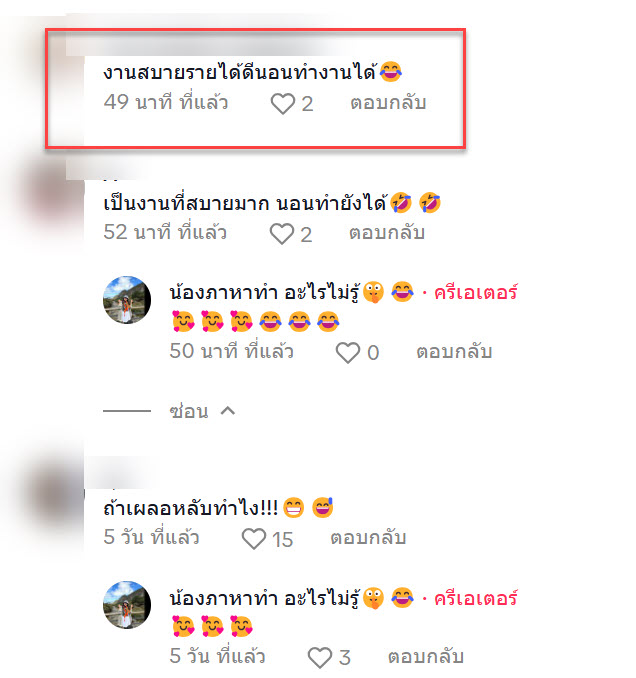Like the comment posted 49 minutes ago

pos(282,104)
